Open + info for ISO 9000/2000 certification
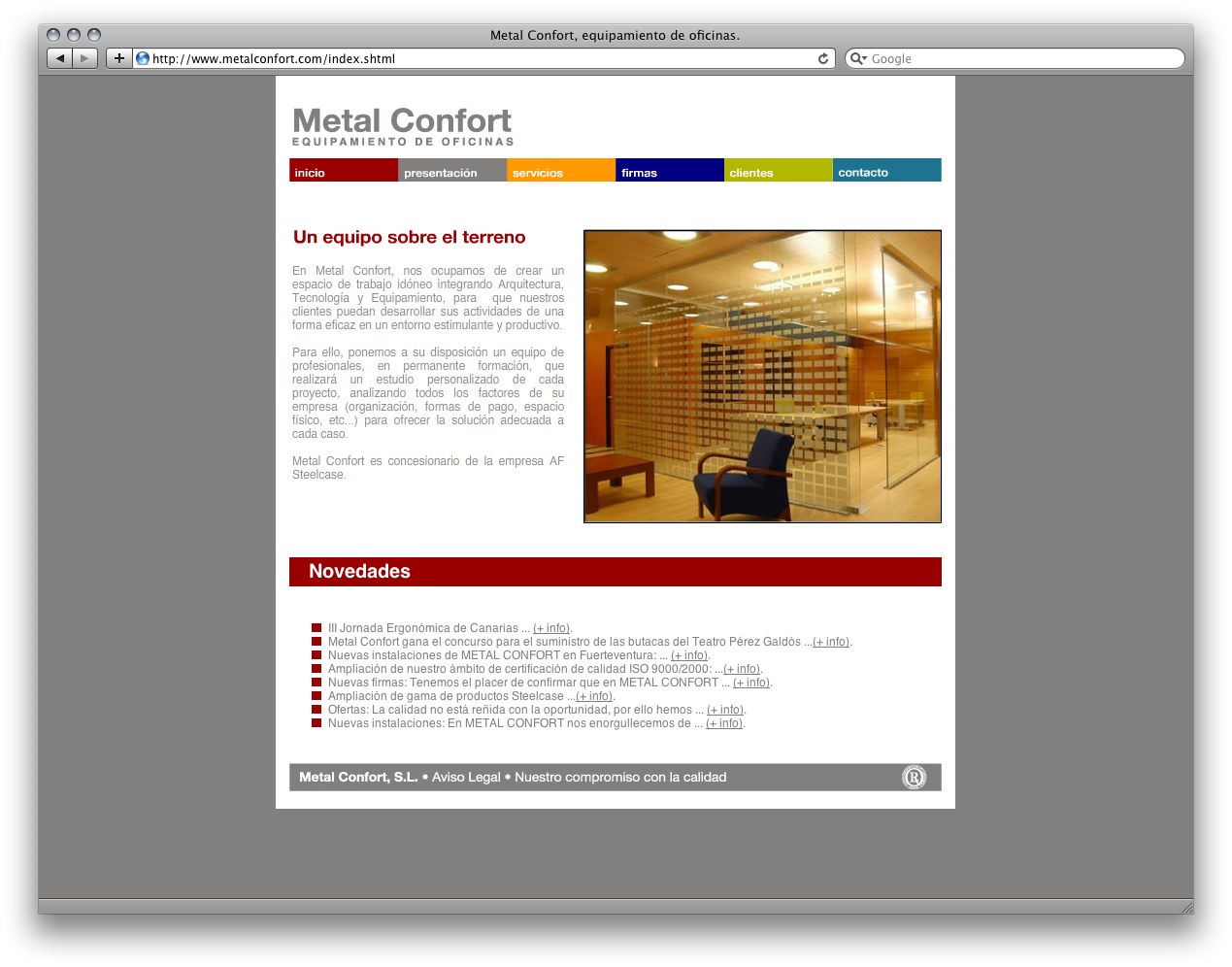 [x=742, y=669]
